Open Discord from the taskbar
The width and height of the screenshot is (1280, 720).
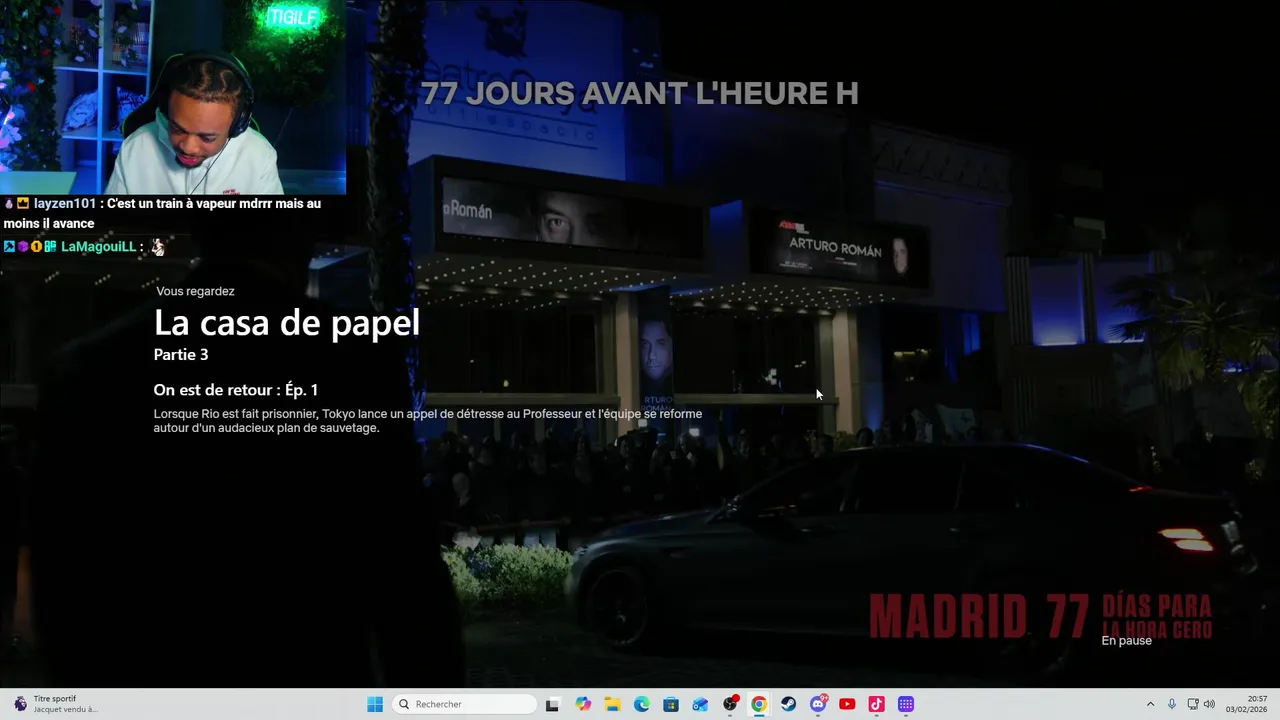point(818,704)
